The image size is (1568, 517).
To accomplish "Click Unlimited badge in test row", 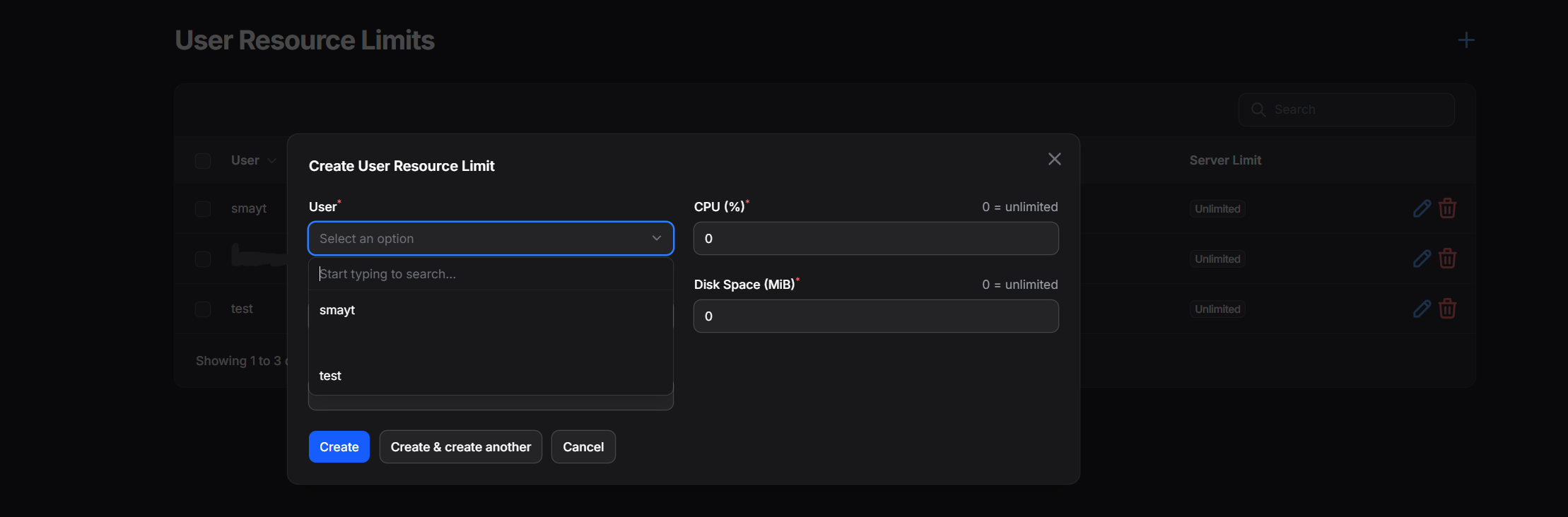I will point(1217,309).
